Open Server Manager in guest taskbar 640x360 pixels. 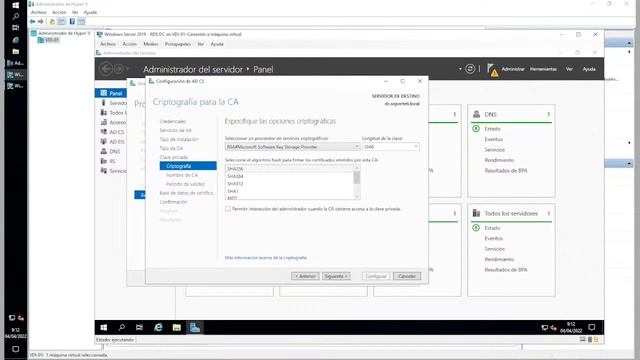tap(195, 327)
